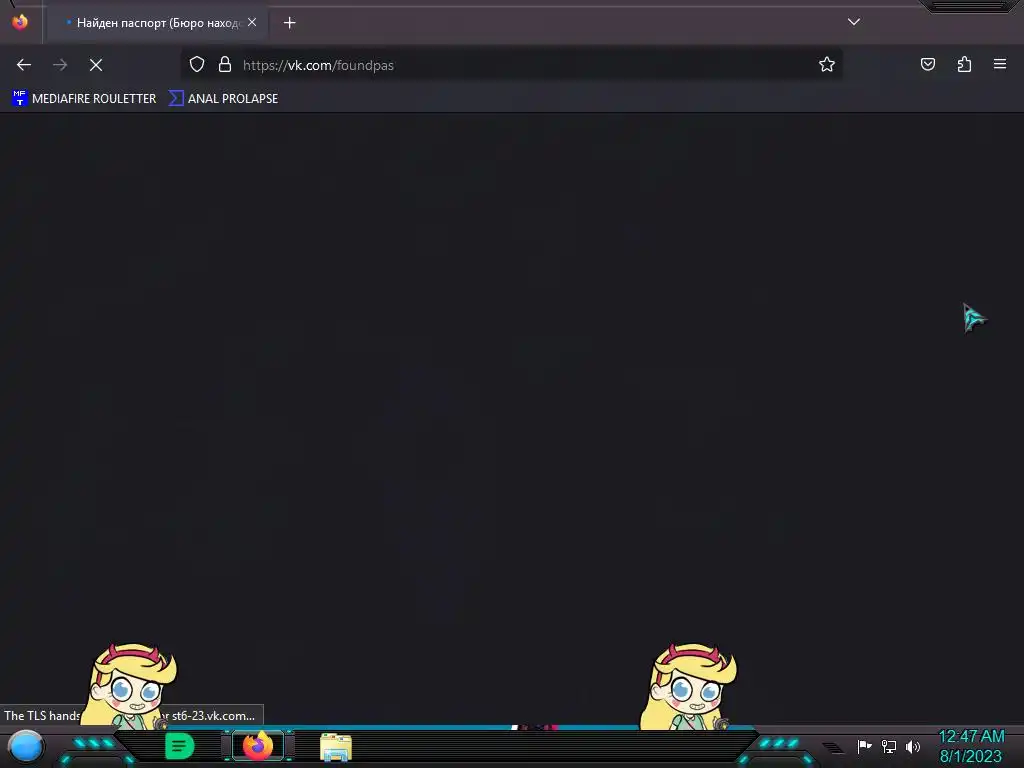Open the network tray icon
This screenshot has width=1024, height=768.
(889, 746)
